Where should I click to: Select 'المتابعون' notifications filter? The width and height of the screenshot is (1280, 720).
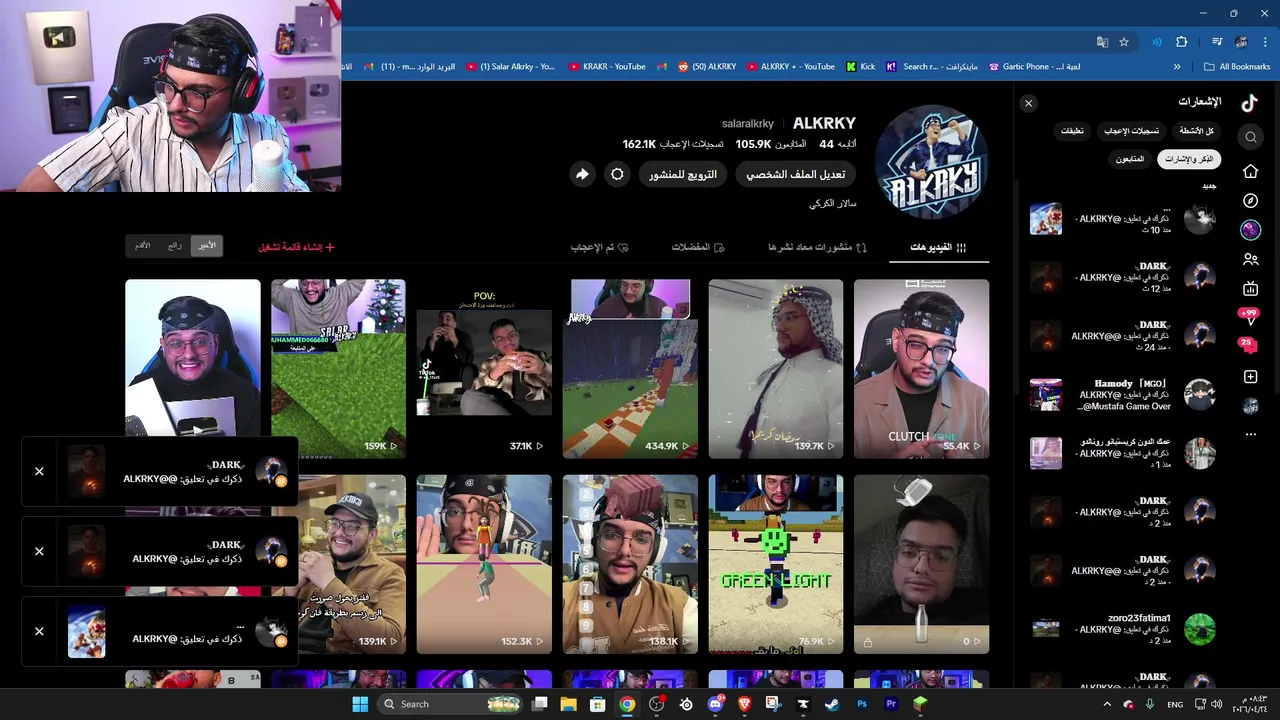(x=1130, y=159)
